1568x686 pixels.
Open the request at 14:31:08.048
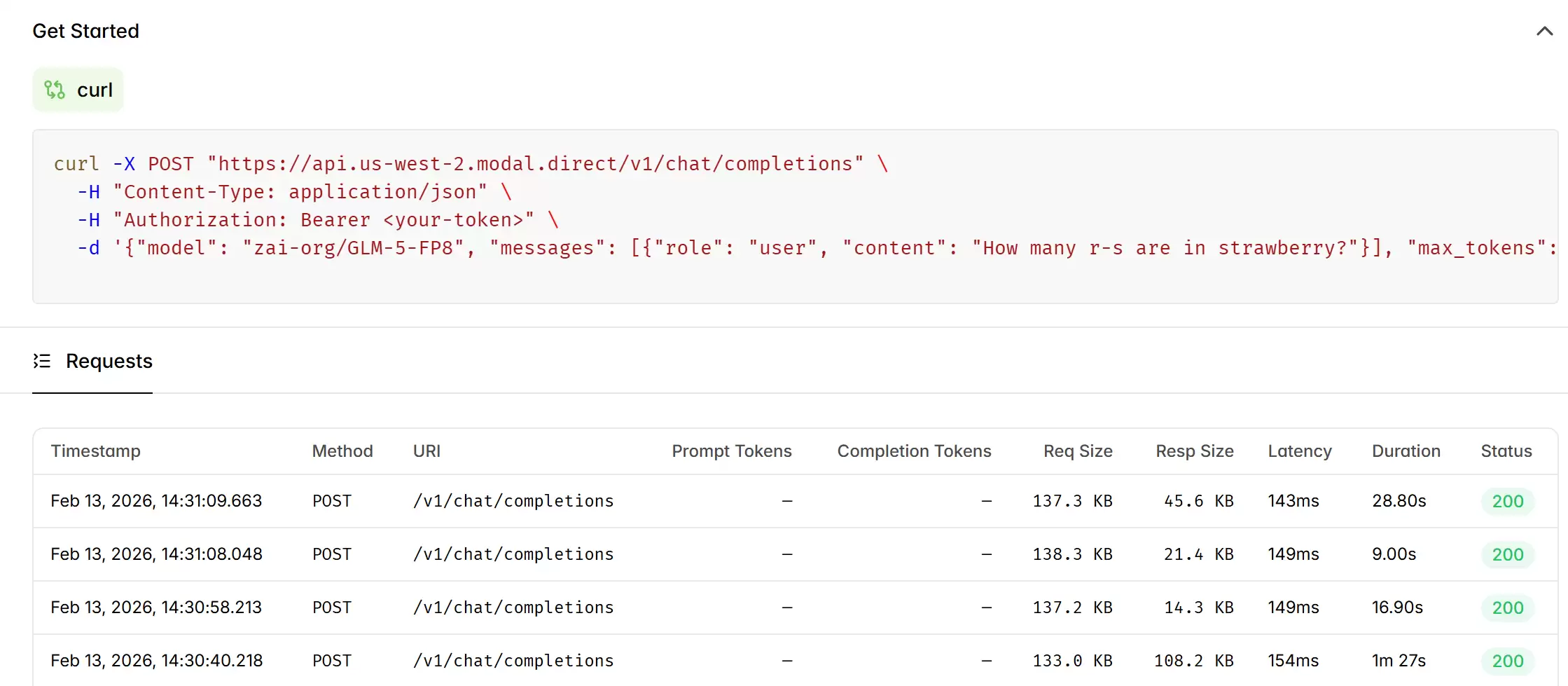click(156, 554)
